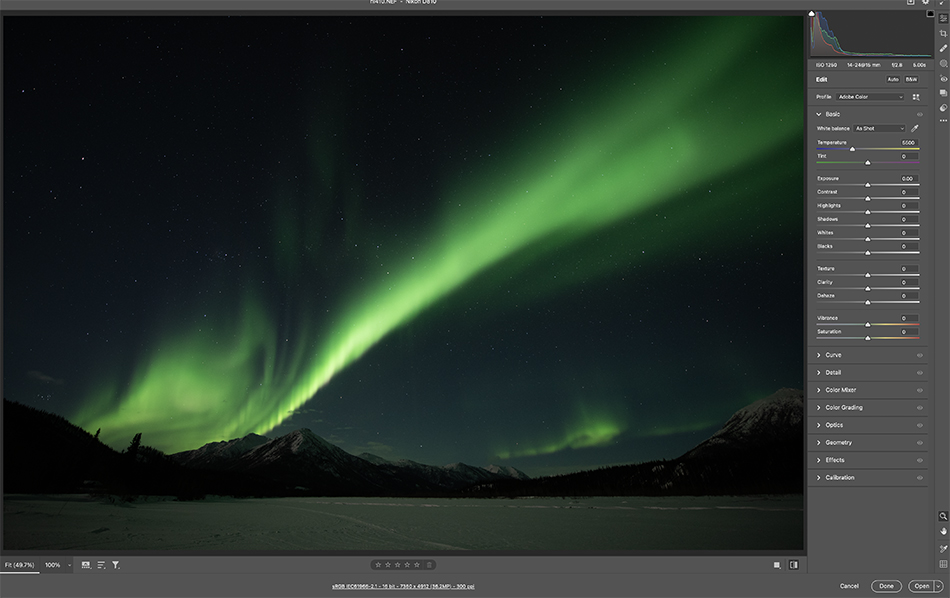The width and height of the screenshot is (950, 598).
Task: Toggle Optics panel visibility eye
Action: point(920,425)
